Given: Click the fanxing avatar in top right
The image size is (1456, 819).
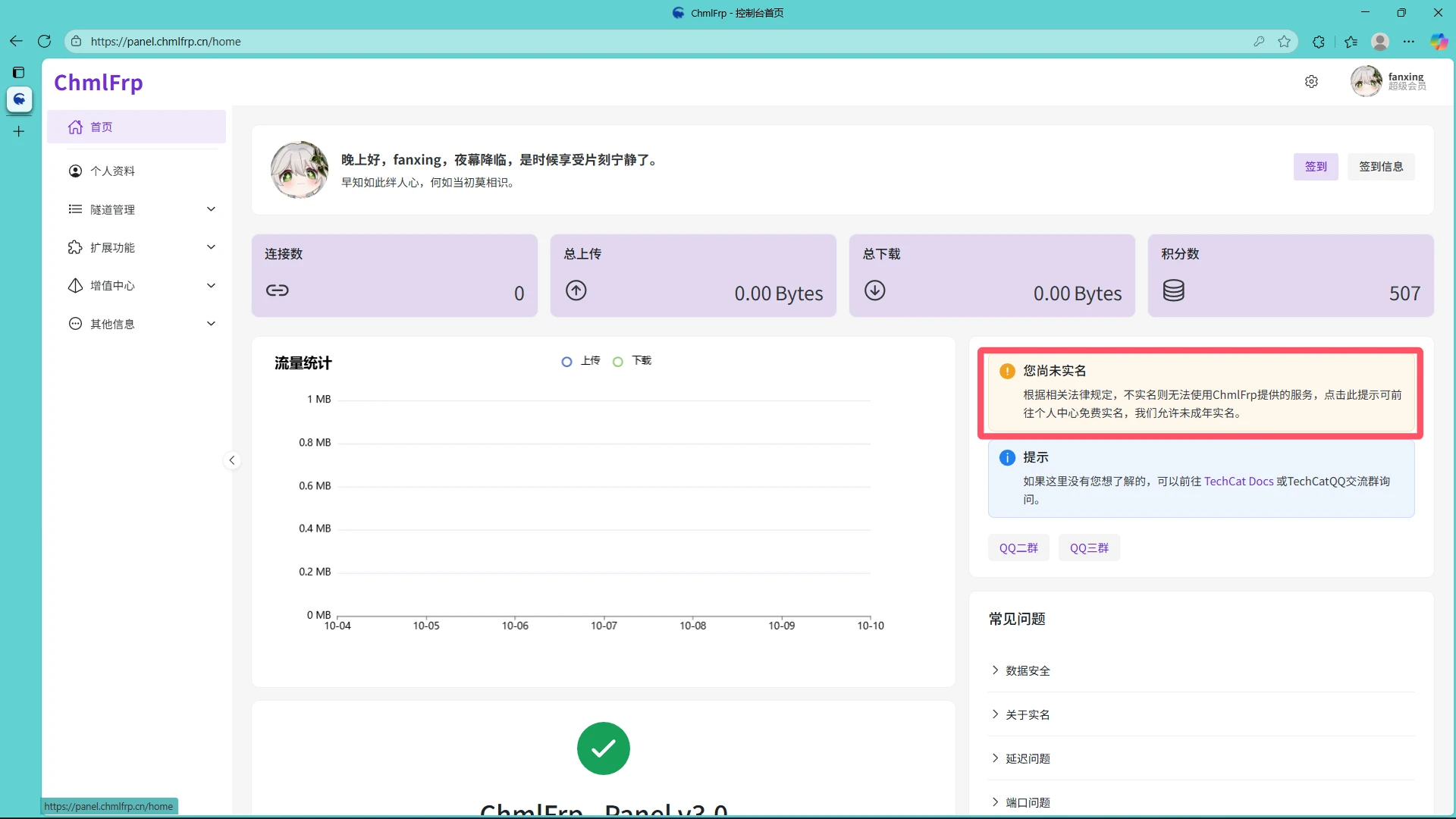Looking at the screenshot, I should [1367, 81].
